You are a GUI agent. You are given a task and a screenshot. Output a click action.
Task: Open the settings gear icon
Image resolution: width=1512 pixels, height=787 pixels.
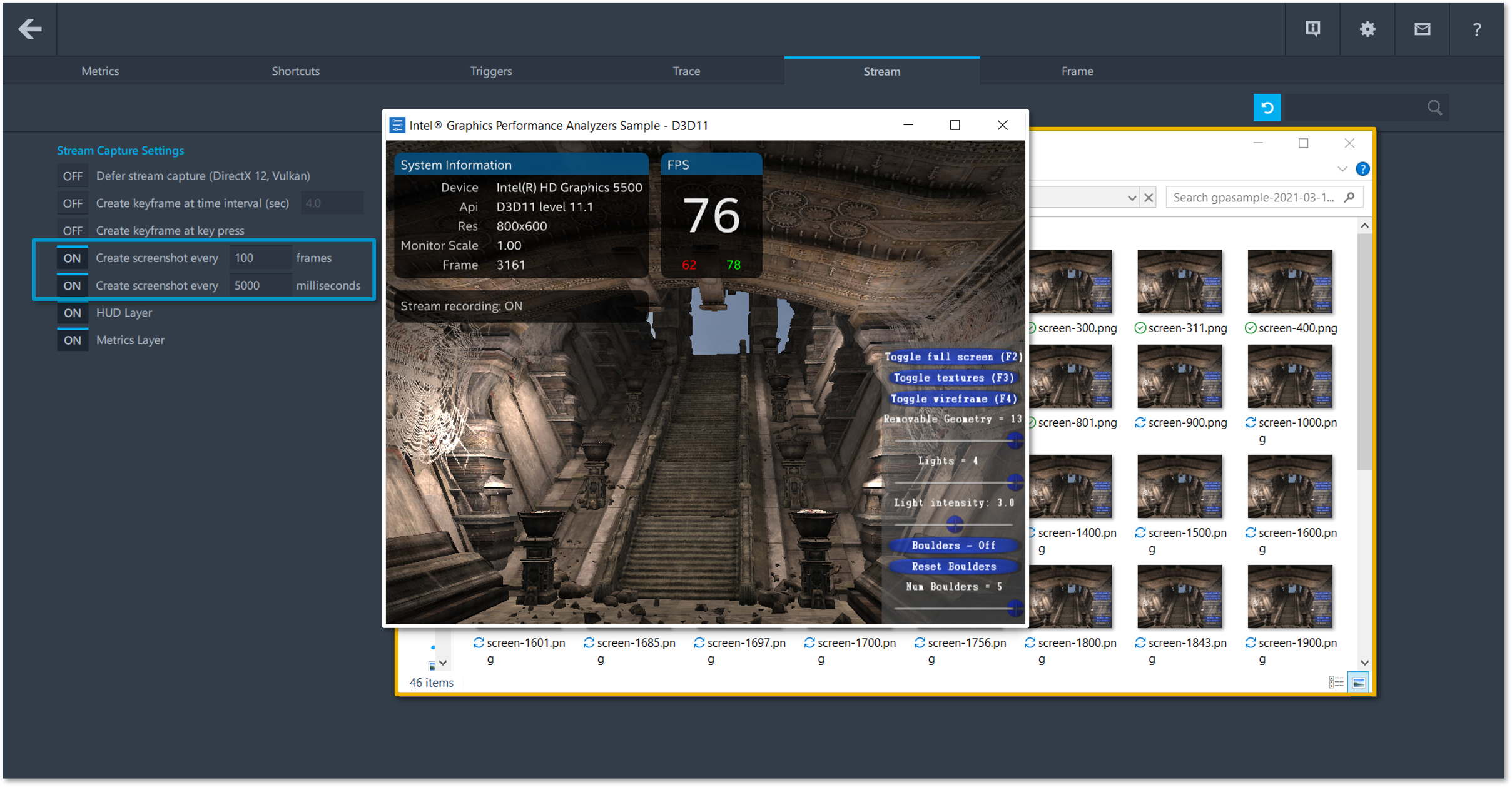1367,29
